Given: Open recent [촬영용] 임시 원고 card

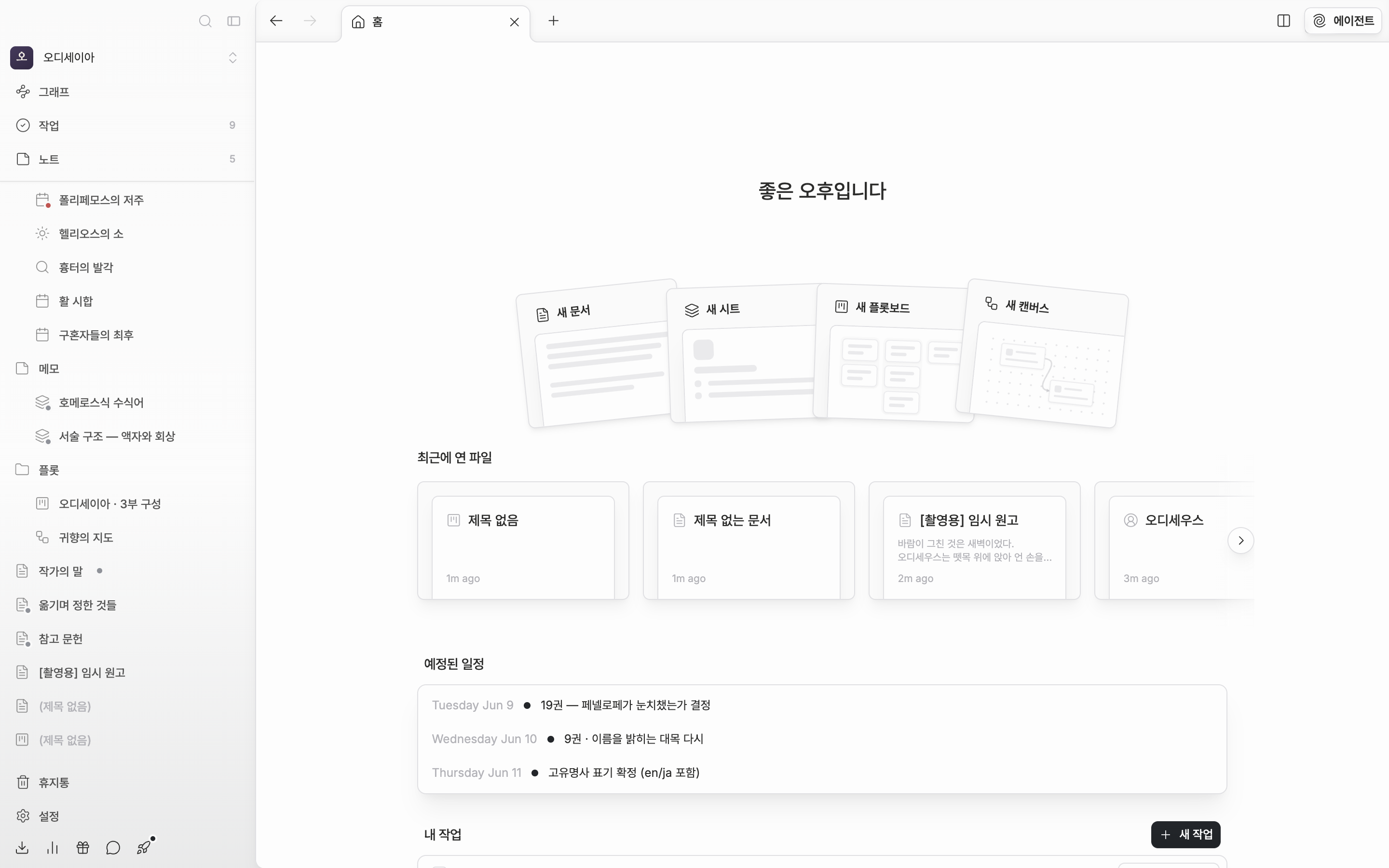Looking at the screenshot, I should (x=974, y=541).
